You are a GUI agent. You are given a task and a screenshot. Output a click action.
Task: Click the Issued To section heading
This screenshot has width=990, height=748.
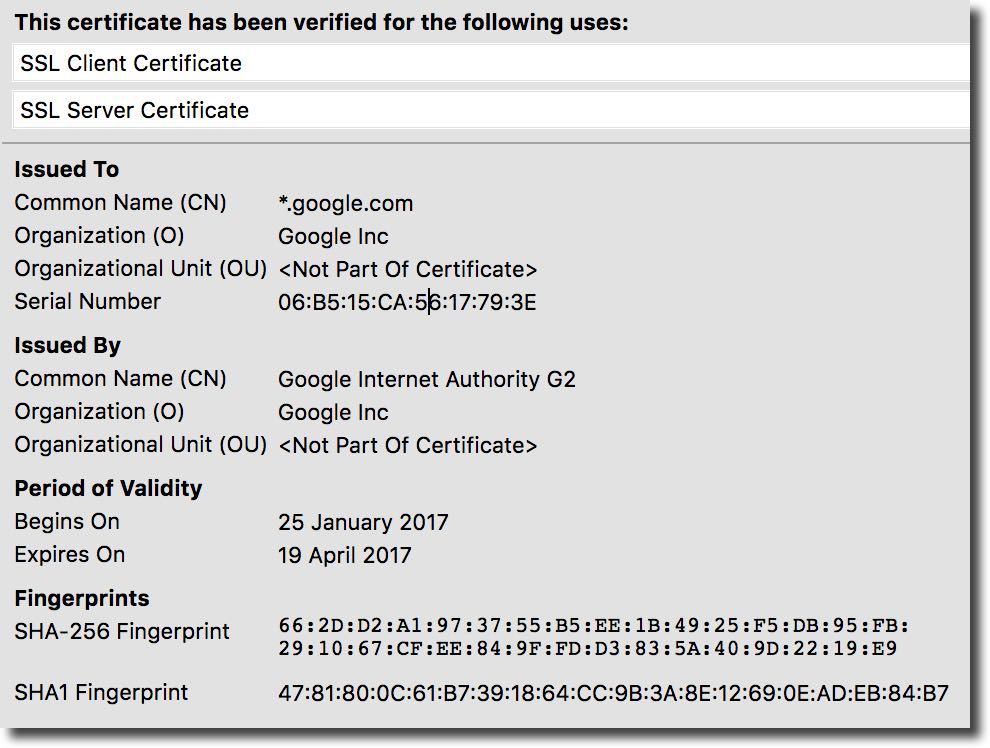click(66, 170)
